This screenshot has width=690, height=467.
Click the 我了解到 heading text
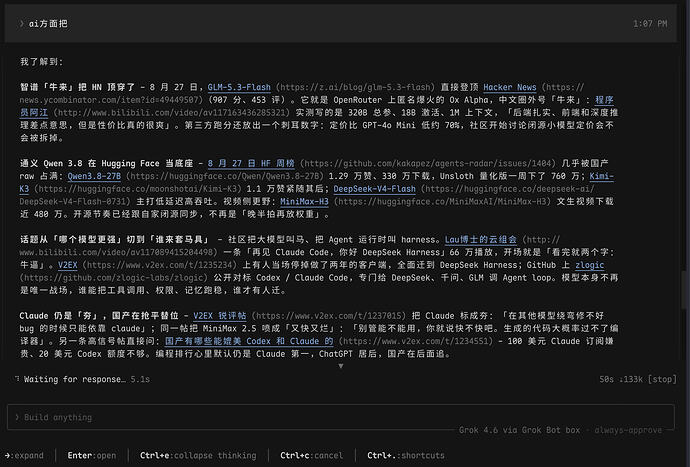41,62
